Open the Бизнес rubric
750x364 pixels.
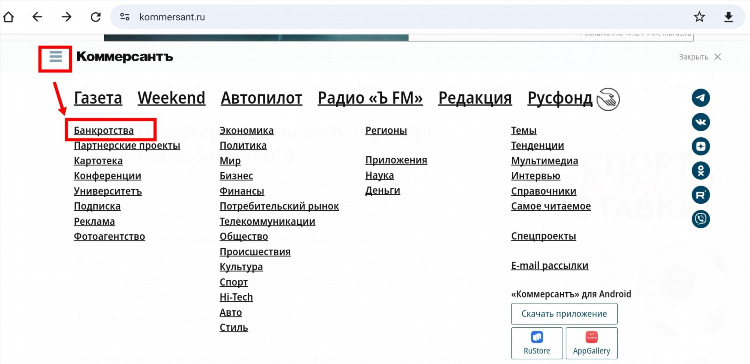(236, 176)
